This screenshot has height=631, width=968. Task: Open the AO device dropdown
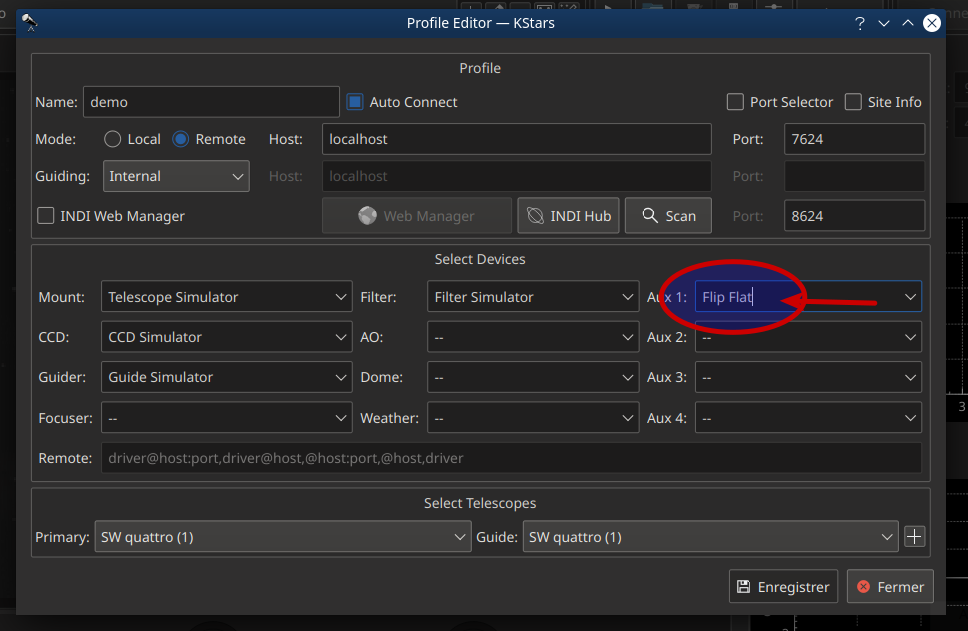533,337
